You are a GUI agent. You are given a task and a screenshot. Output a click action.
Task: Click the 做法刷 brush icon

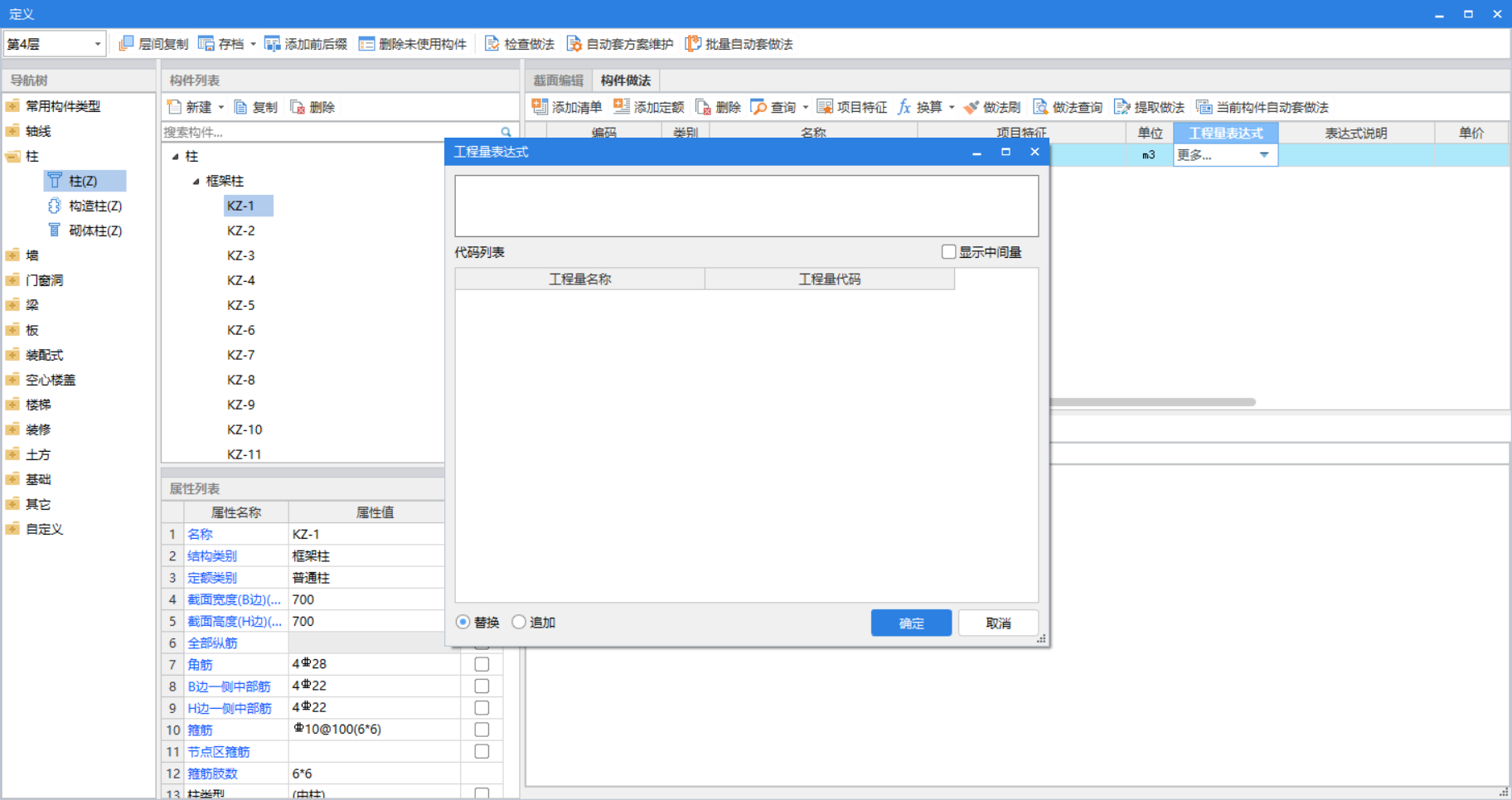(x=971, y=107)
